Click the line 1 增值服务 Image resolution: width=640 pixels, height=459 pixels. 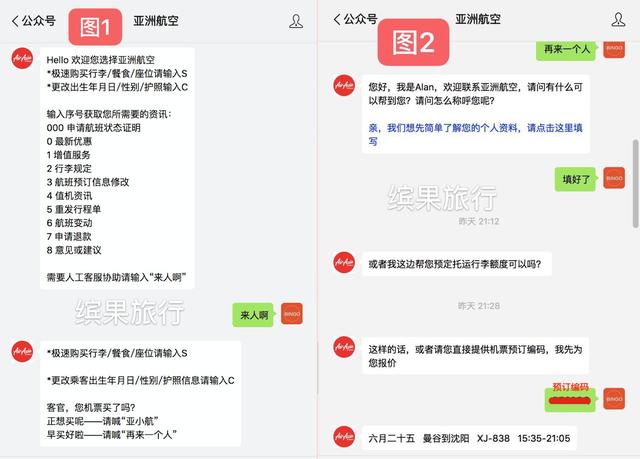[69, 155]
